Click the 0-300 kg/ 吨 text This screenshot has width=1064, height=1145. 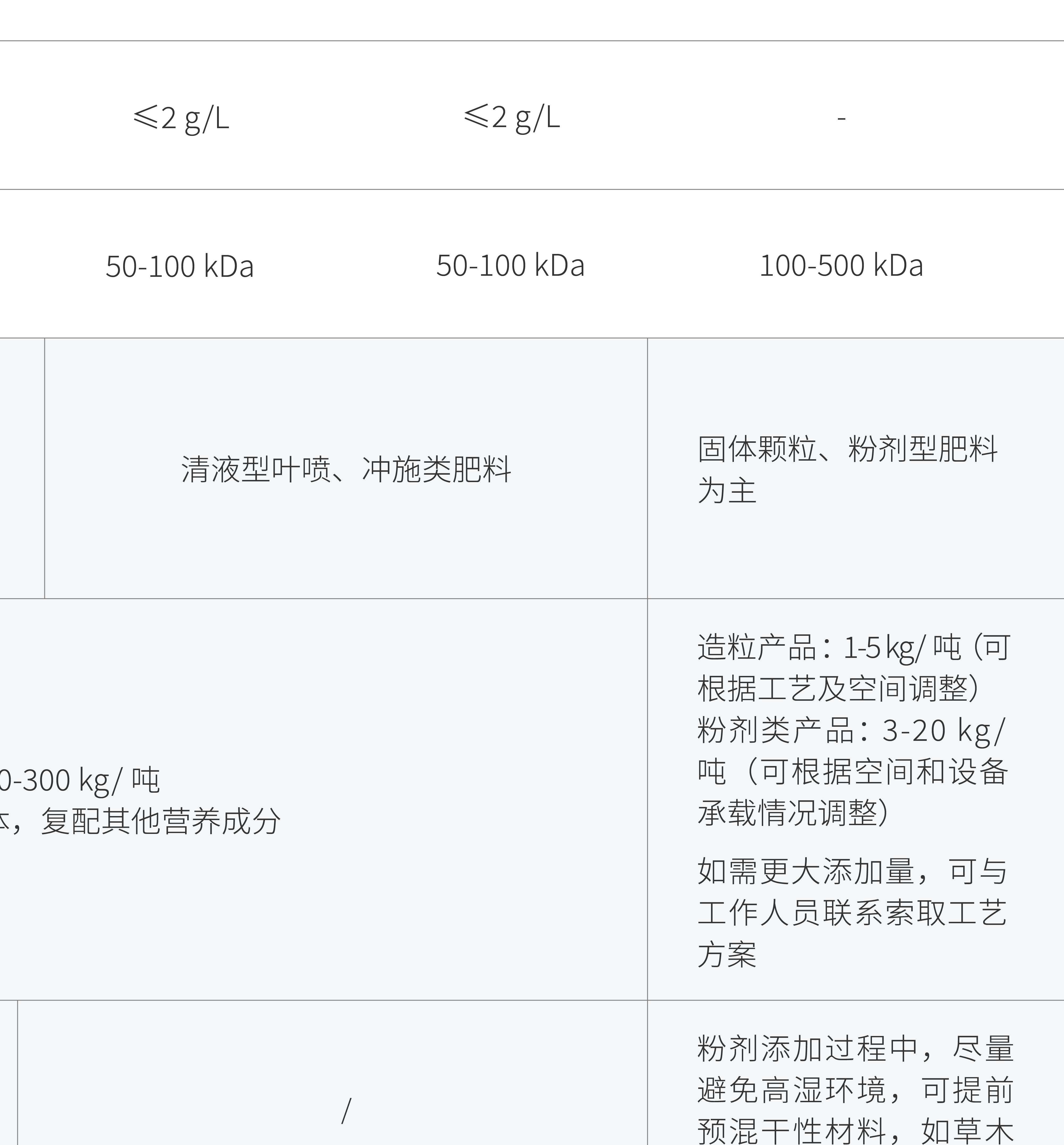tap(80, 780)
